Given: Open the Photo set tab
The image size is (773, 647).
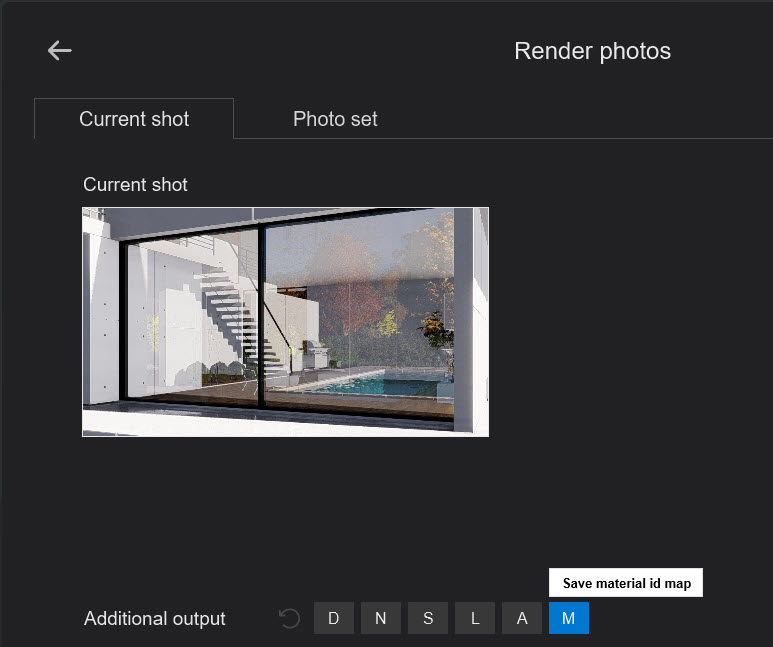Looking at the screenshot, I should tap(335, 119).
